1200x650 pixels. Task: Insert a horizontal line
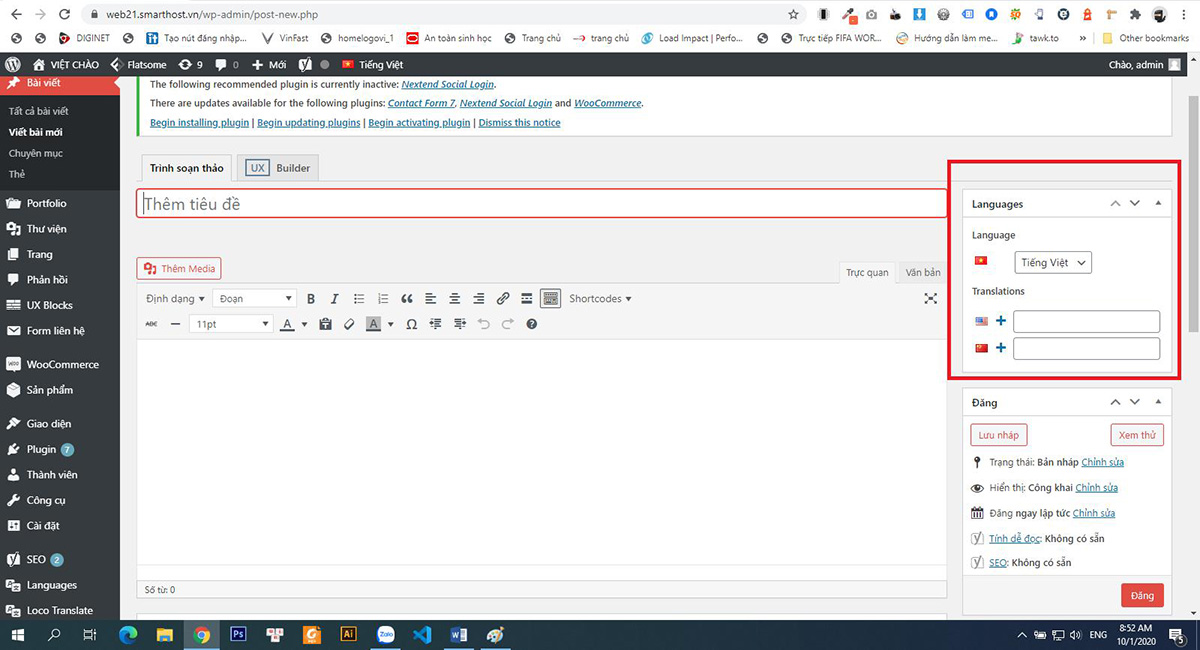[175, 324]
